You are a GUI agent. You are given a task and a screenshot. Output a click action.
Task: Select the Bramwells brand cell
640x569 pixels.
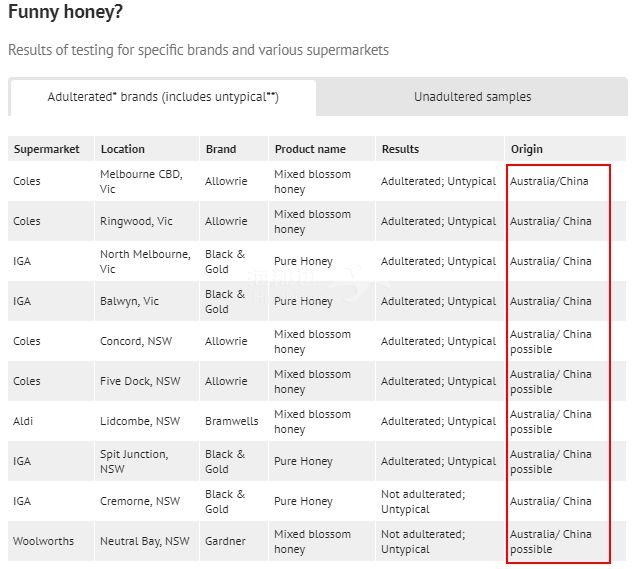pos(231,421)
